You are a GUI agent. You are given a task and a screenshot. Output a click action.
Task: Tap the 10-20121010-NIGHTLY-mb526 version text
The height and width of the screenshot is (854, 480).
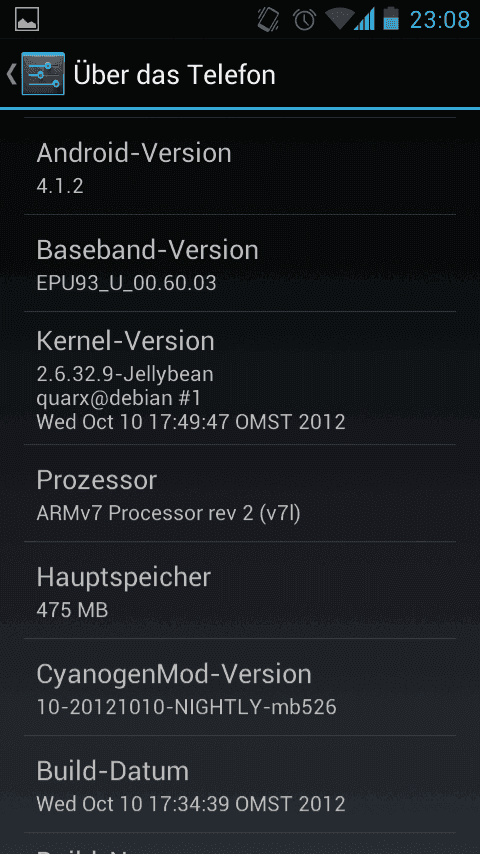[186, 707]
